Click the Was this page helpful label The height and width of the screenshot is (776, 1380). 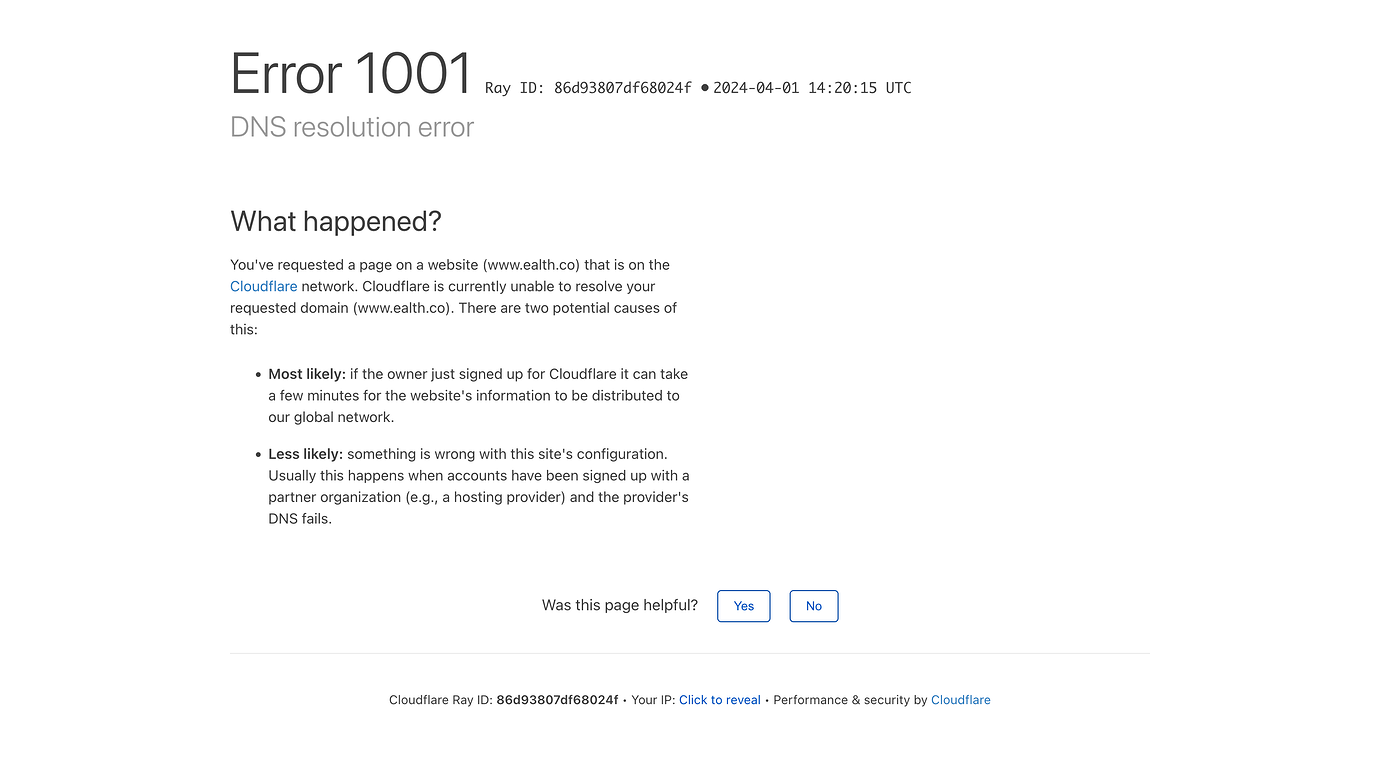tap(619, 605)
